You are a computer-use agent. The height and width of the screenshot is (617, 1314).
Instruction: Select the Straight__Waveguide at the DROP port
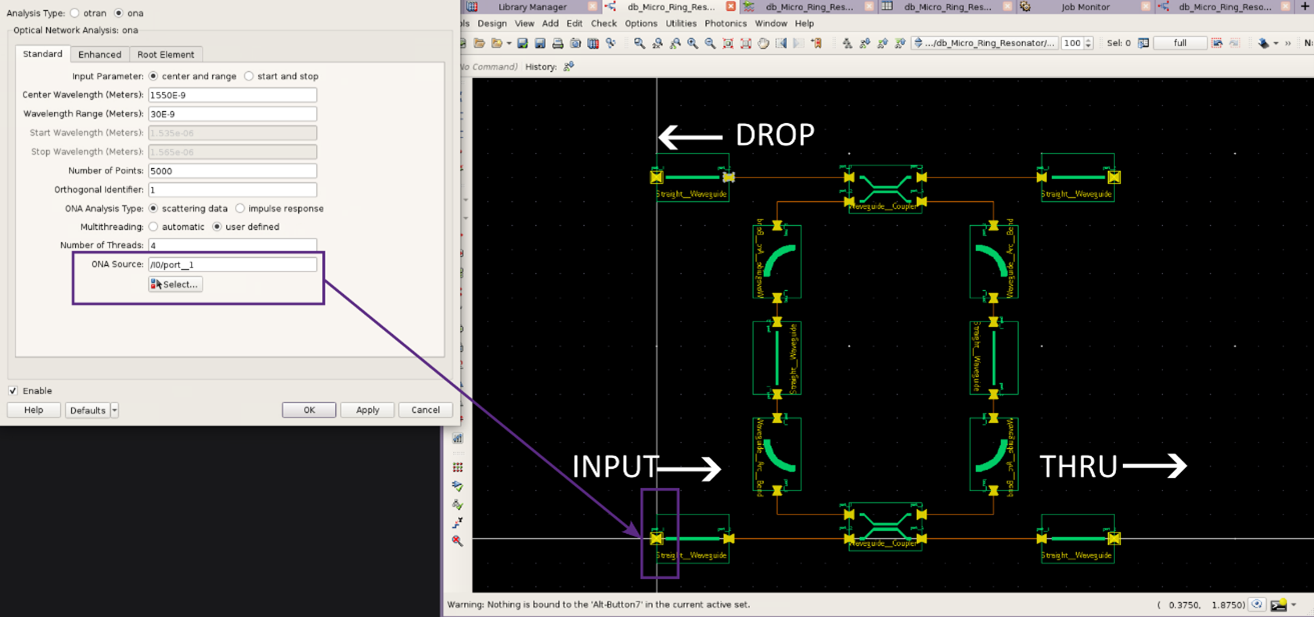click(x=692, y=178)
